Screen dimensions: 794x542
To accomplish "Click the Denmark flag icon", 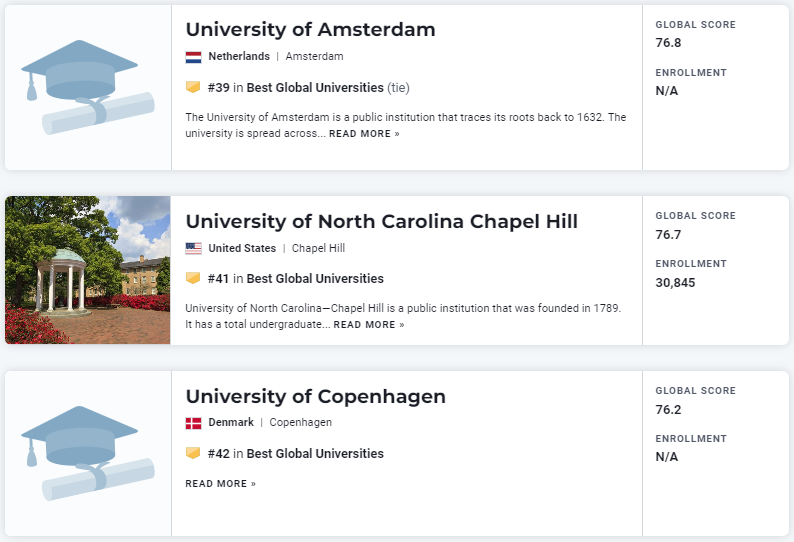I will (193, 423).
